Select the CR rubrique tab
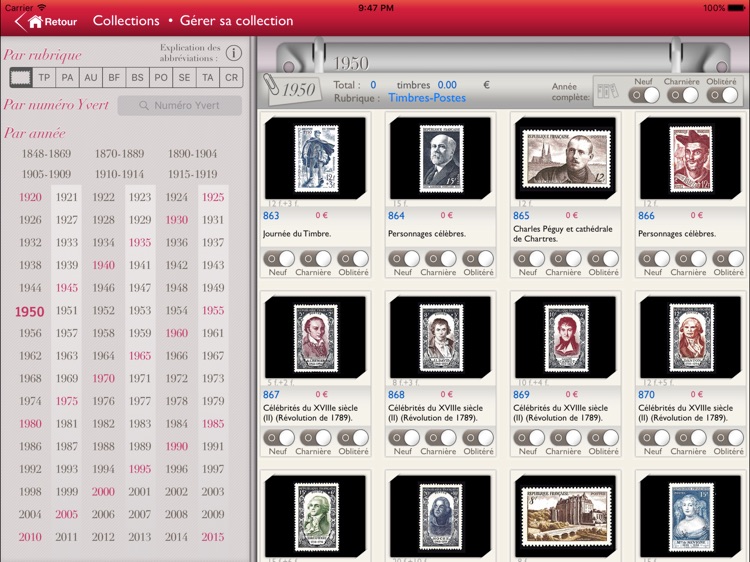The width and height of the screenshot is (750, 562). click(x=231, y=77)
